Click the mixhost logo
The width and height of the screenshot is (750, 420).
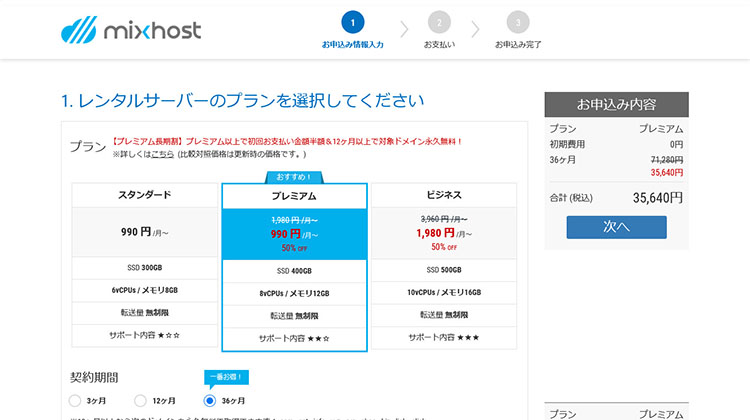(x=131, y=30)
